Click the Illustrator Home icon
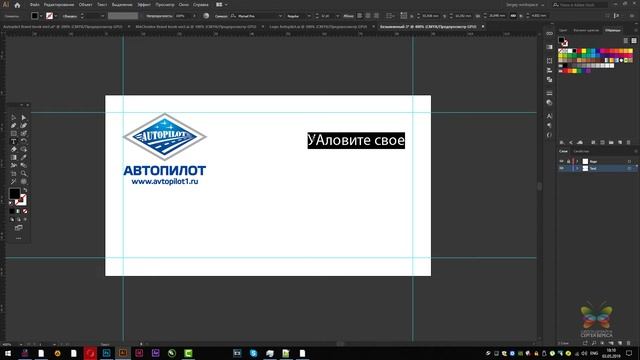640x360 pixels. pyautogui.click(x=17, y=5)
